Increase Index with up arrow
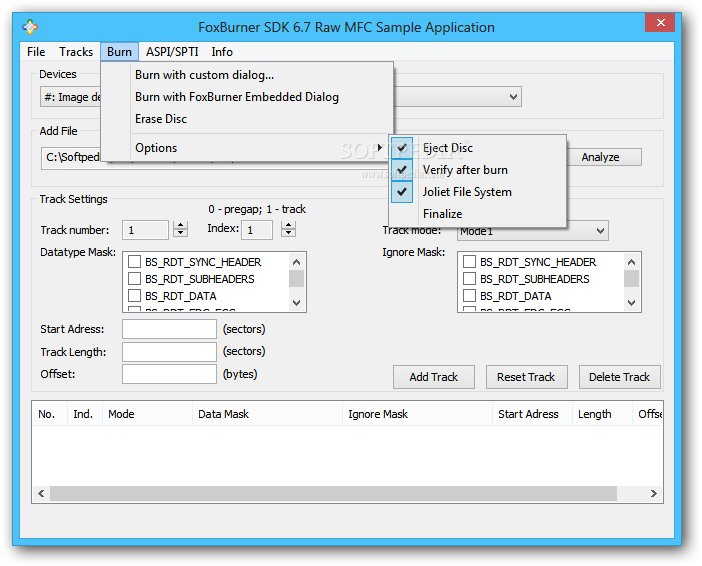 289,225
